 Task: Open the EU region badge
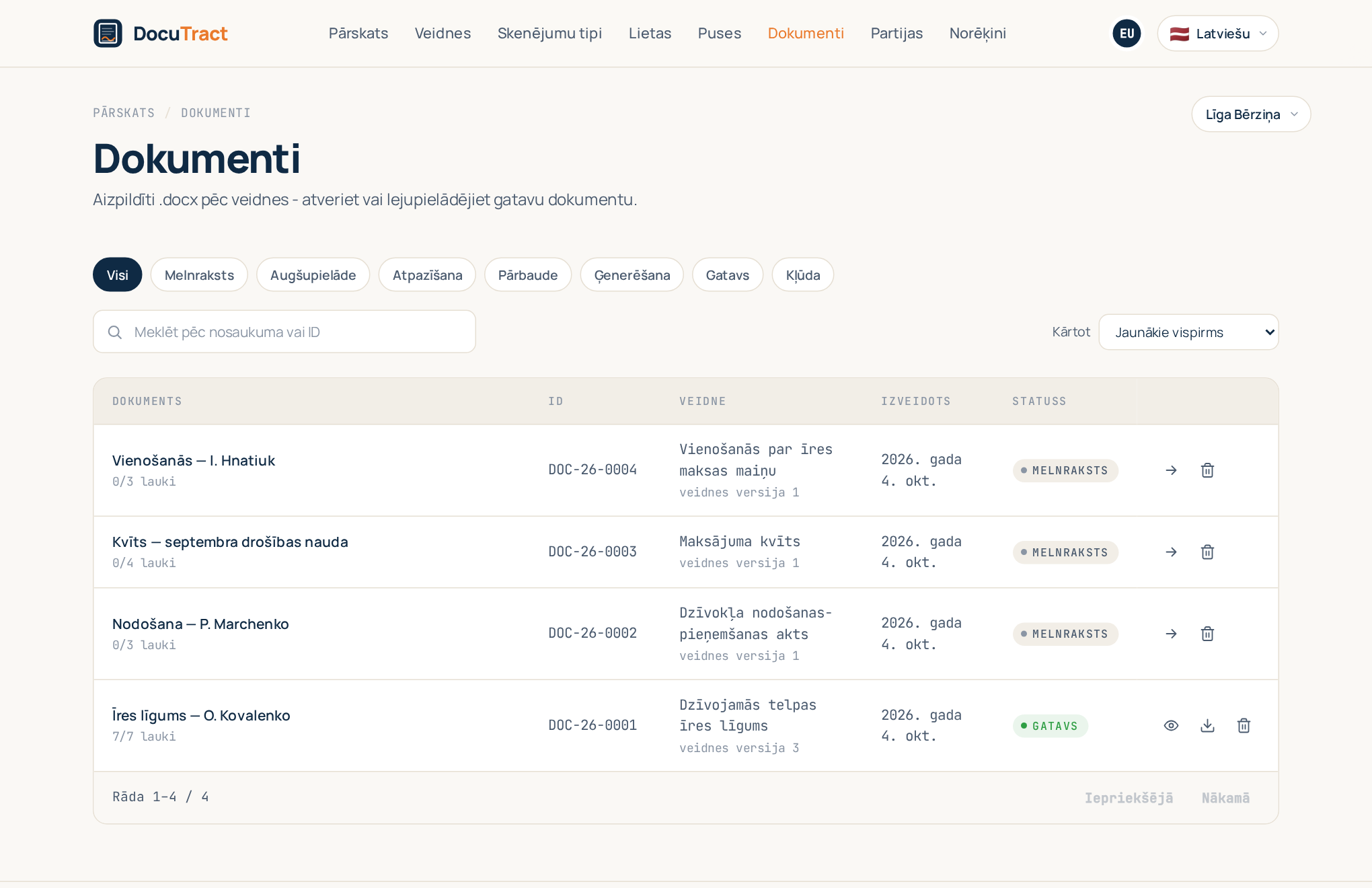[x=1127, y=33]
